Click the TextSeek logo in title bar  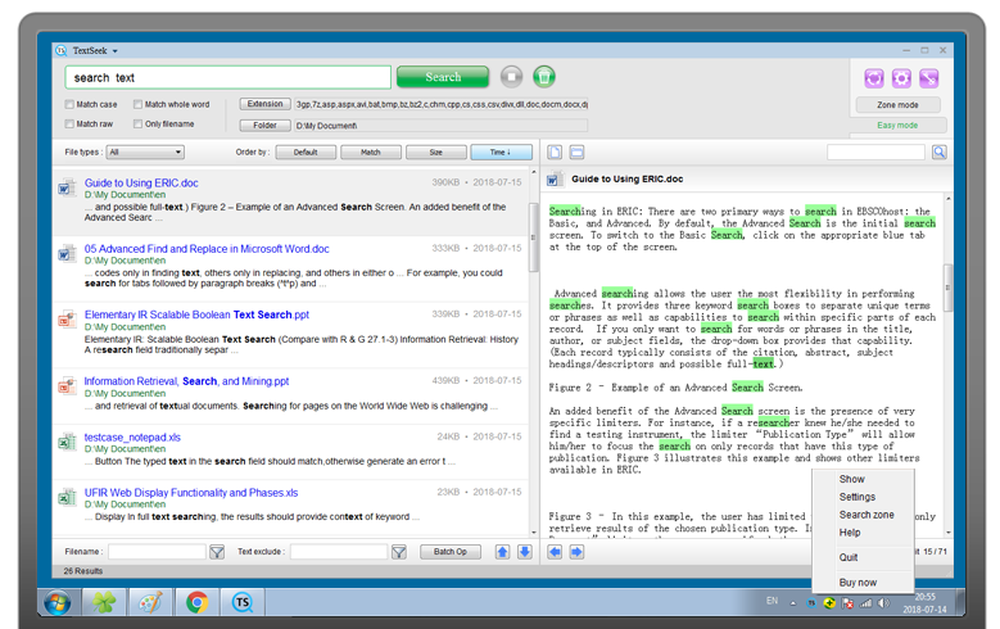61,50
